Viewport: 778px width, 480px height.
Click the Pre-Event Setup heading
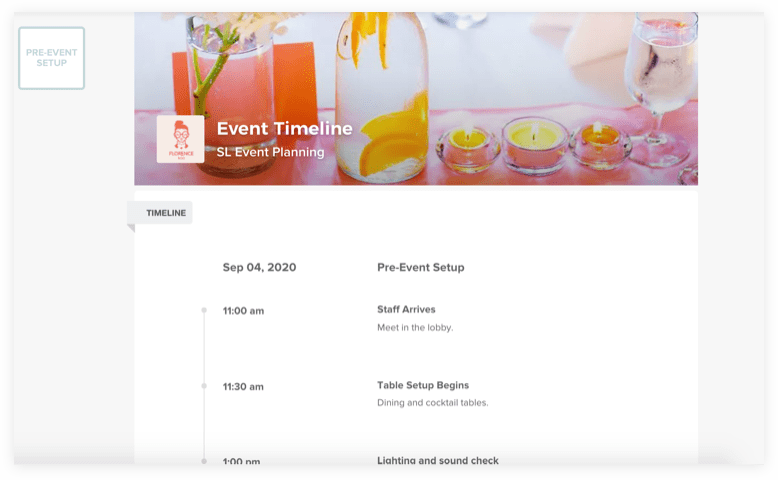pyautogui.click(x=421, y=268)
